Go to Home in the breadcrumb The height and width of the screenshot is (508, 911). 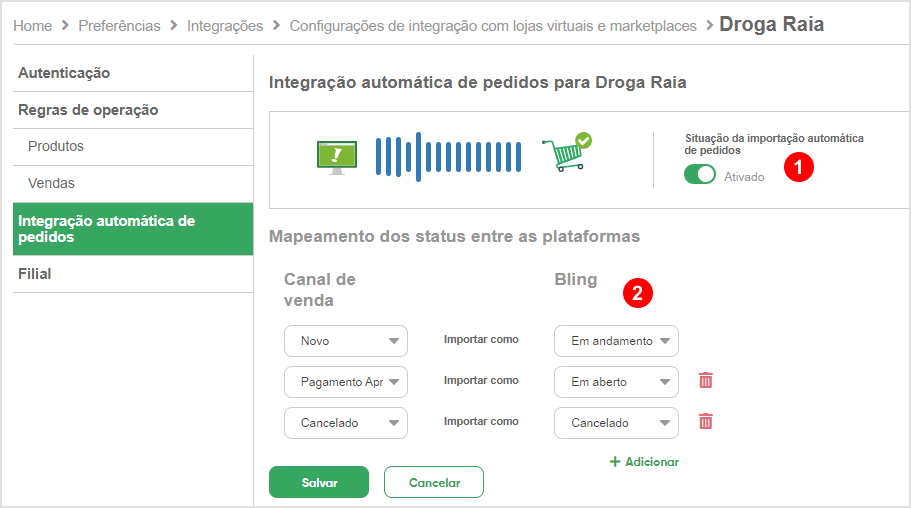point(33,26)
